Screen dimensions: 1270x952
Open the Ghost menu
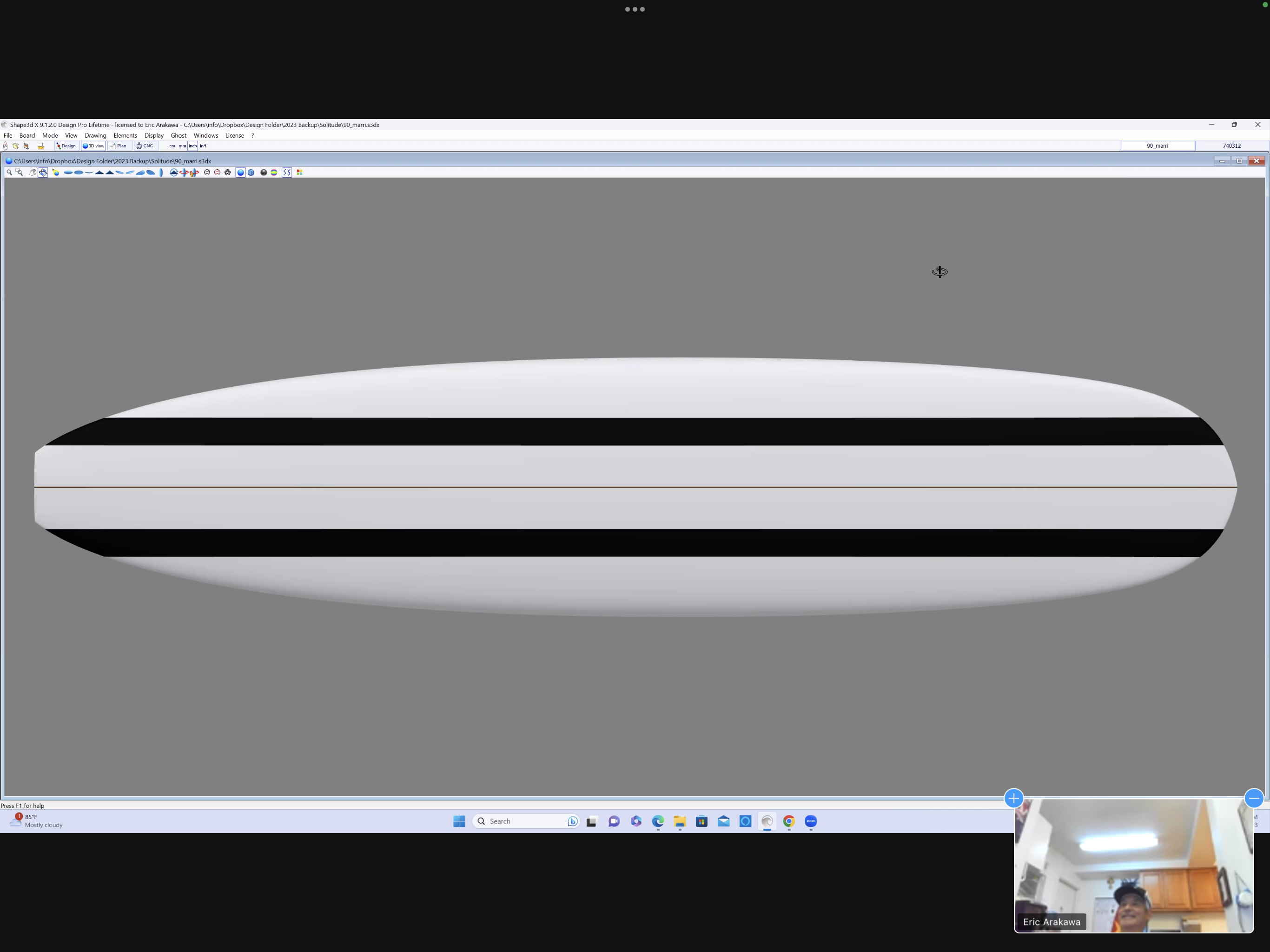pos(178,136)
